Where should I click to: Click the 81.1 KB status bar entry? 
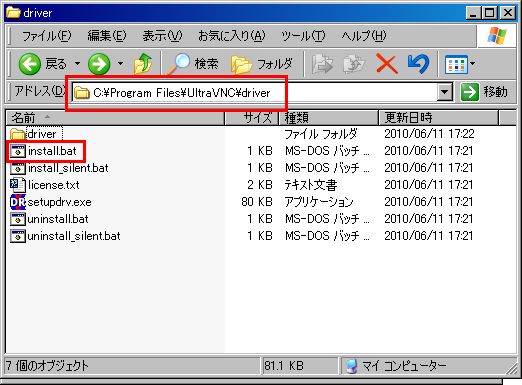click(x=284, y=366)
